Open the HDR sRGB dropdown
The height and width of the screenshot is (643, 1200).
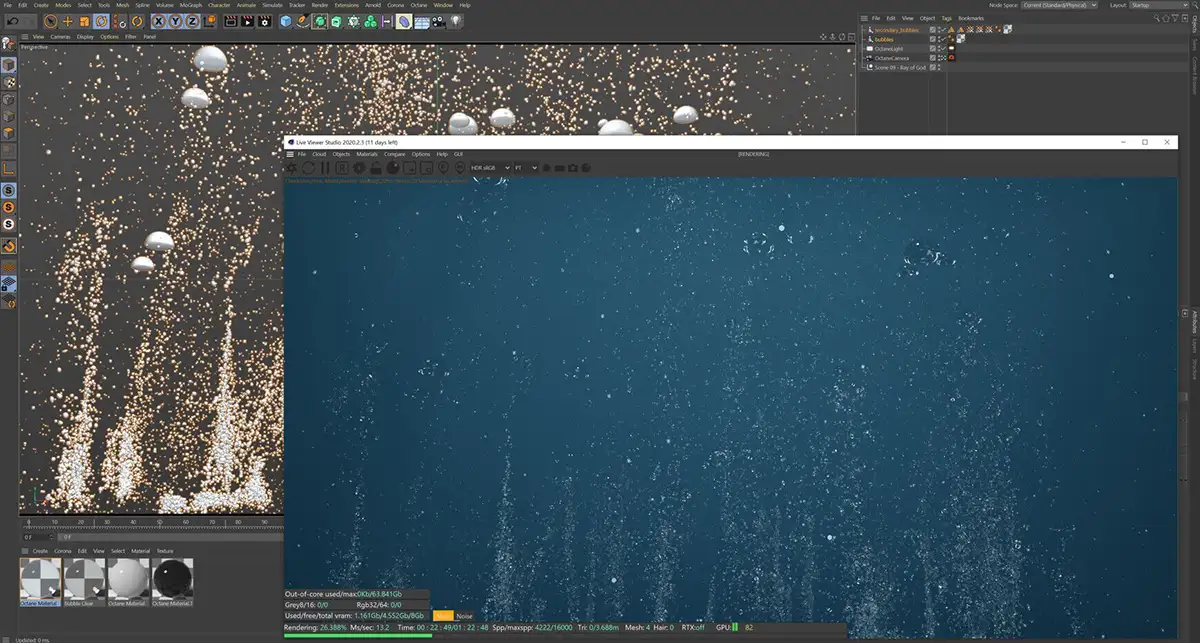pyautogui.click(x=490, y=168)
